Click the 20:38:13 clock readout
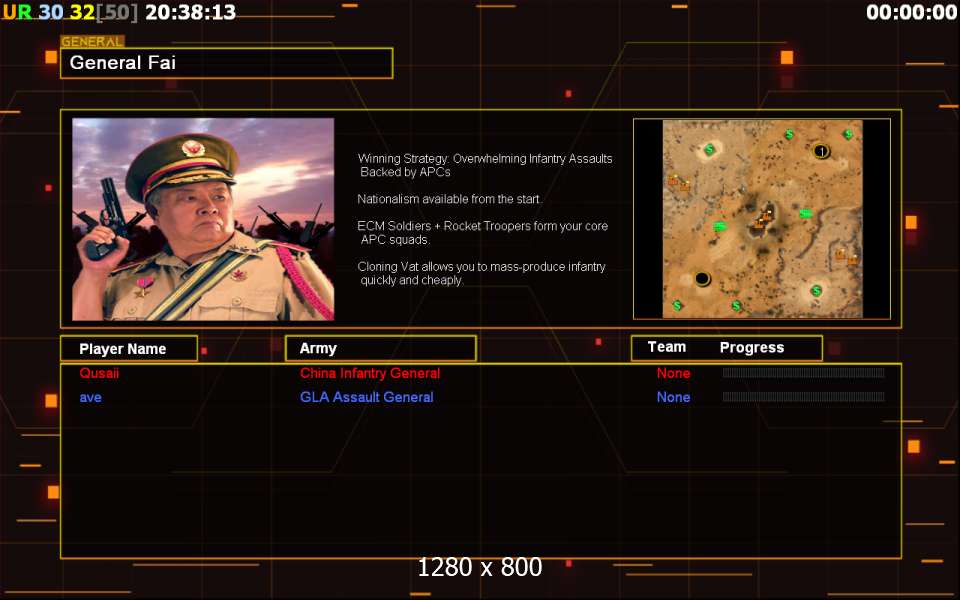 point(190,12)
